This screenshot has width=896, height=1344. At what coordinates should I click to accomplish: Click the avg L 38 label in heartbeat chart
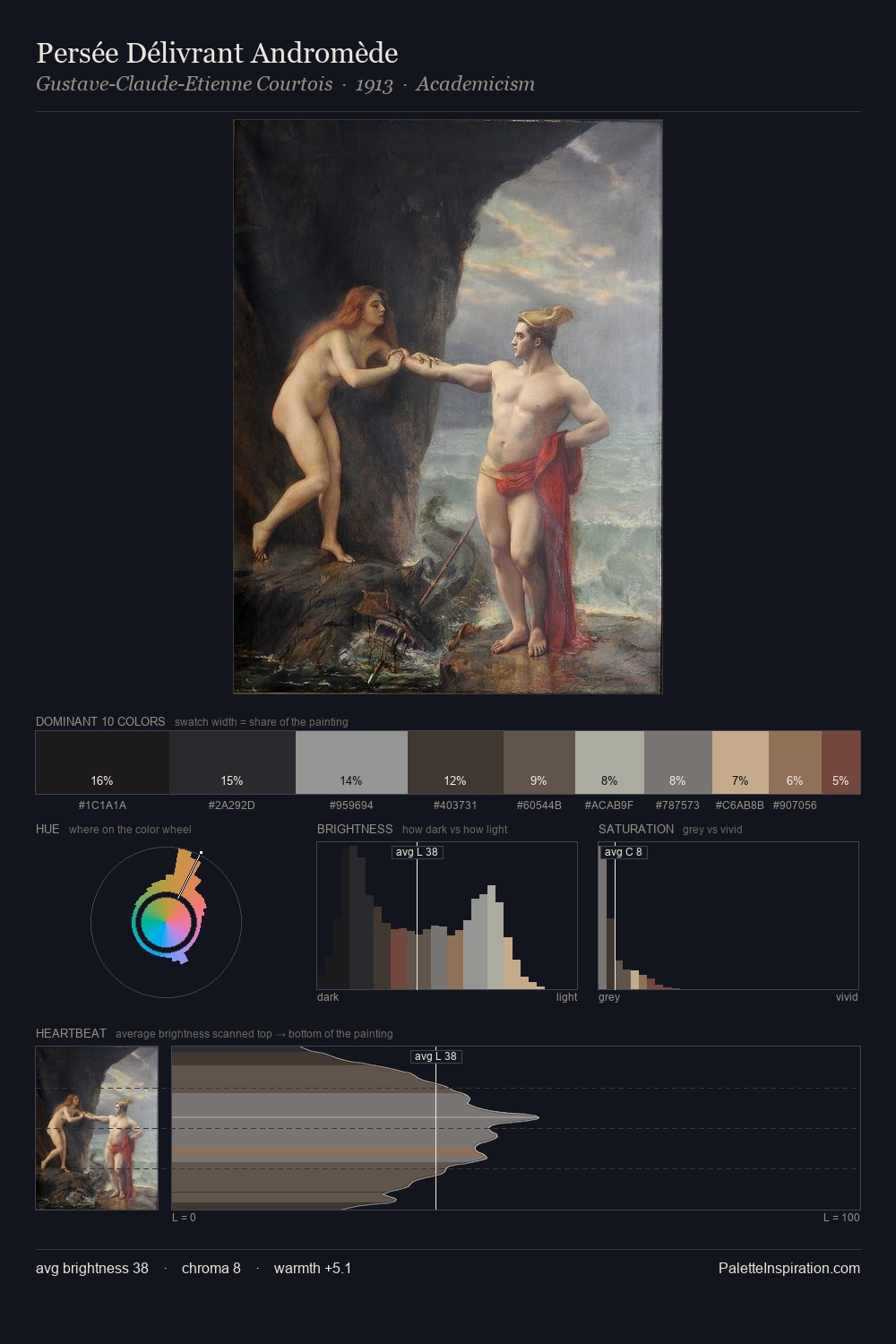pyautogui.click(x=436, y=1055)
